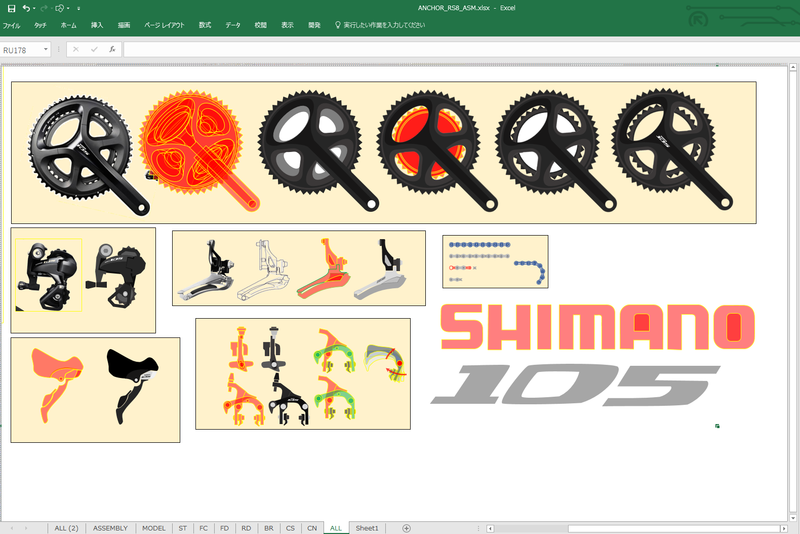Select the right rear derailleur image
Screen dimensions: 800x534
click(116, 275)
